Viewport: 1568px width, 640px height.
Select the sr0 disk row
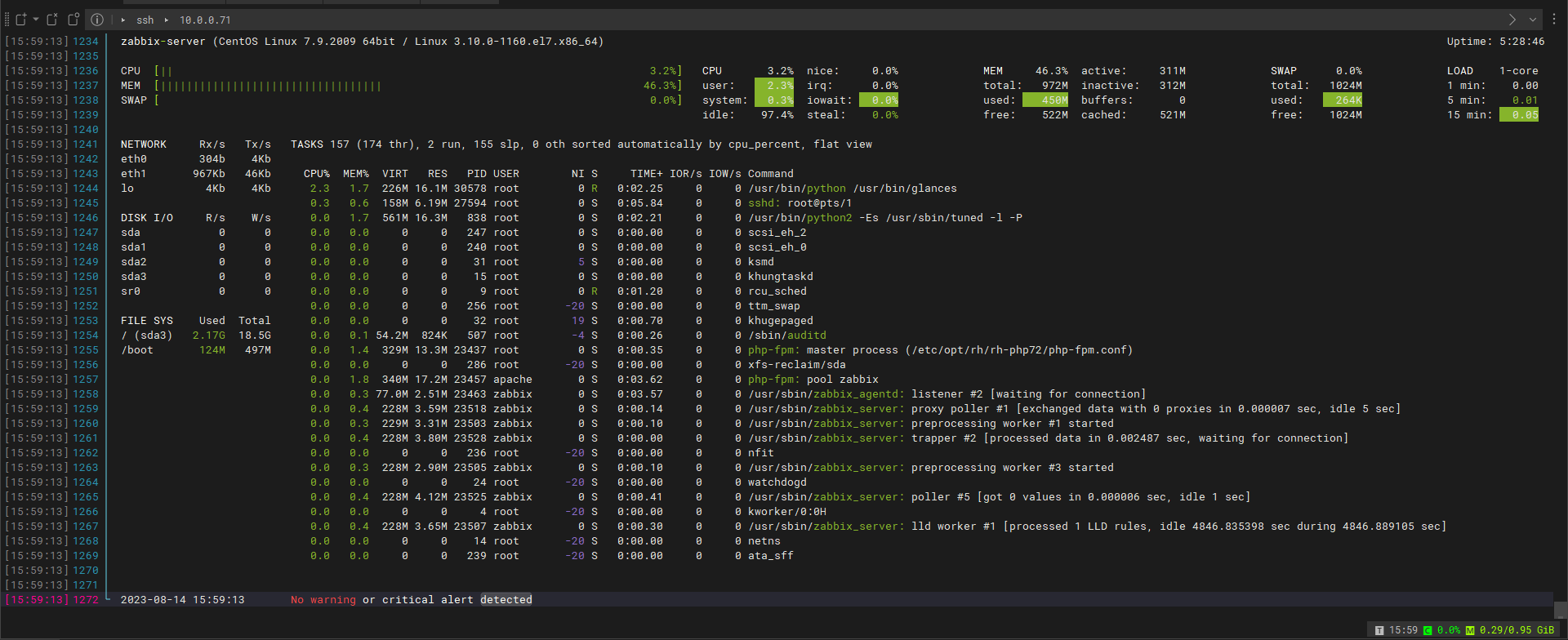tap(196, 291)
